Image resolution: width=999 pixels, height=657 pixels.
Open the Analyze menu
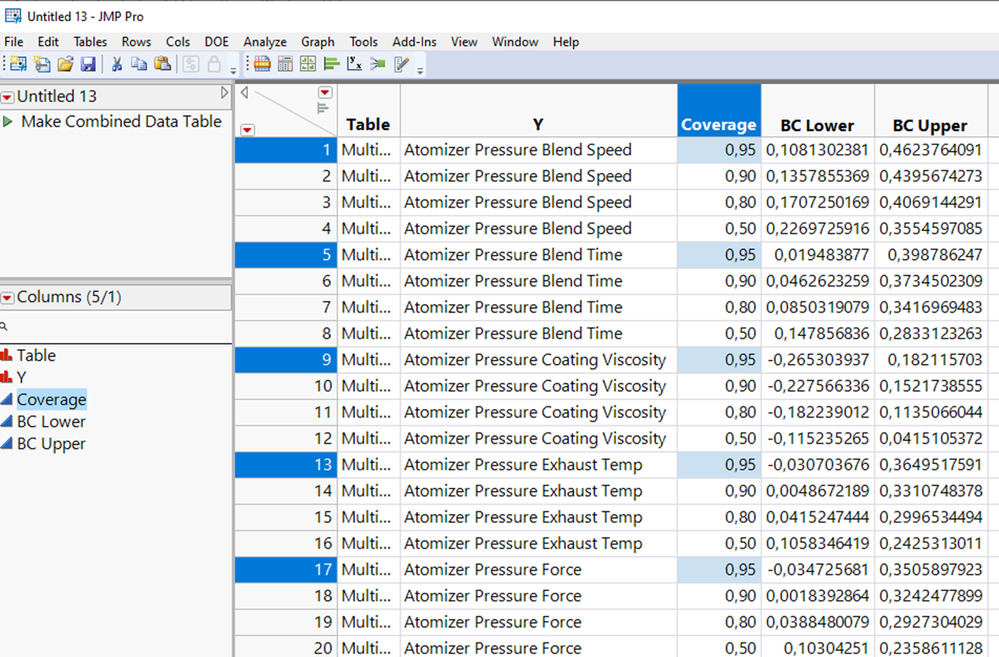264,42
